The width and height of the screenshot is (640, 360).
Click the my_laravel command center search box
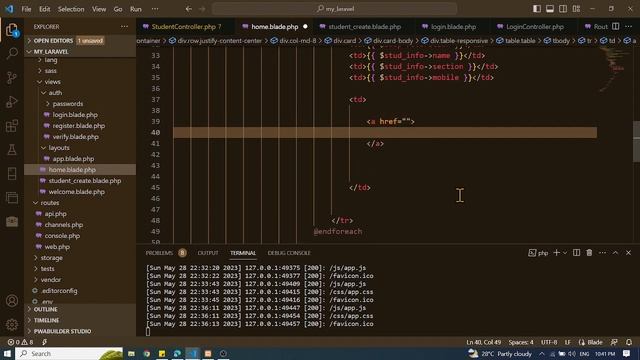(334, 9)
